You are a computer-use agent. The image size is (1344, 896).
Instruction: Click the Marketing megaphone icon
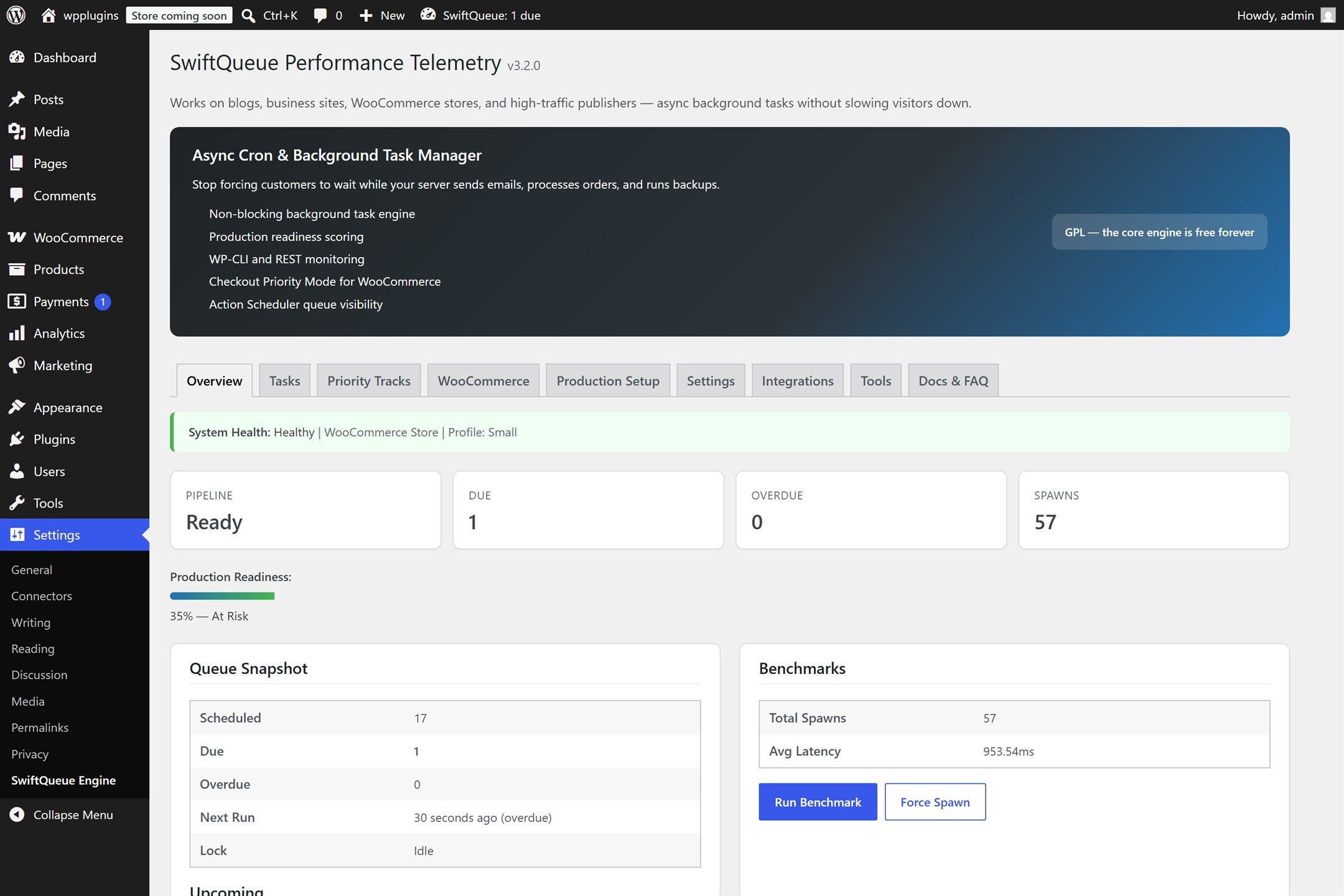pyautogui.click(x=17, y=365)
